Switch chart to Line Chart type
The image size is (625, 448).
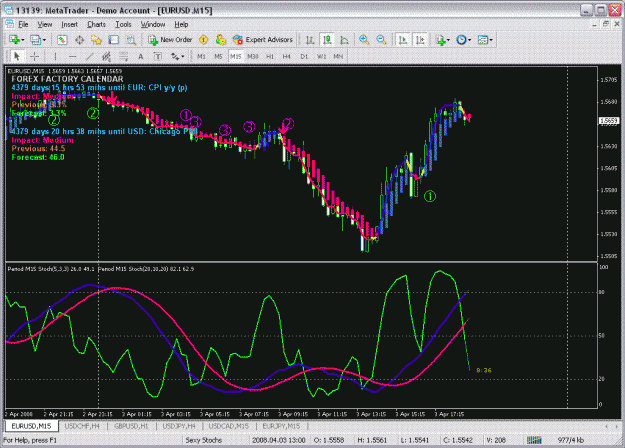point(344,40)
